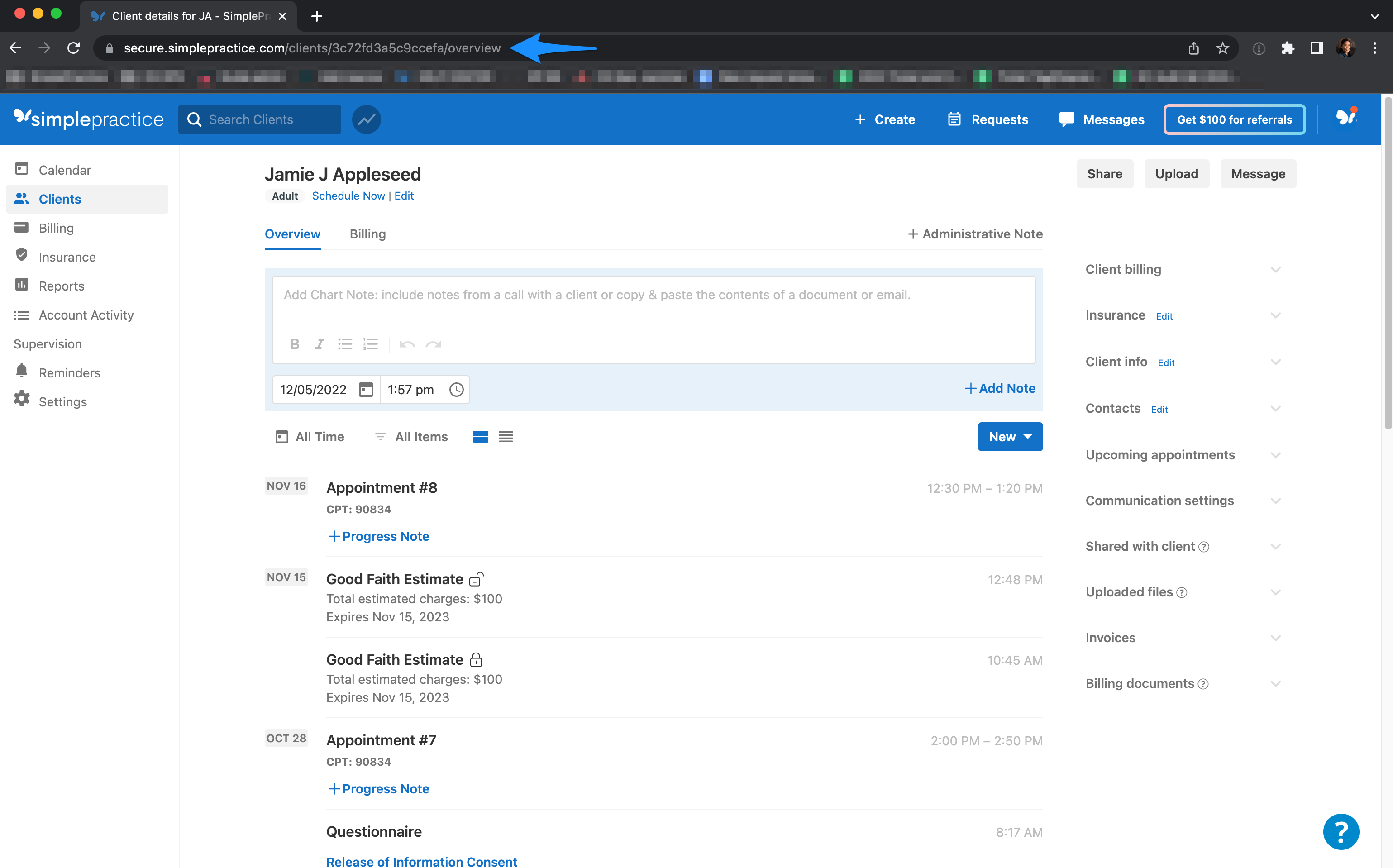Switch to the Billing tab
Image resolution: width=1393 pixels, height=868 pixels.
click(x=367, y=234)
